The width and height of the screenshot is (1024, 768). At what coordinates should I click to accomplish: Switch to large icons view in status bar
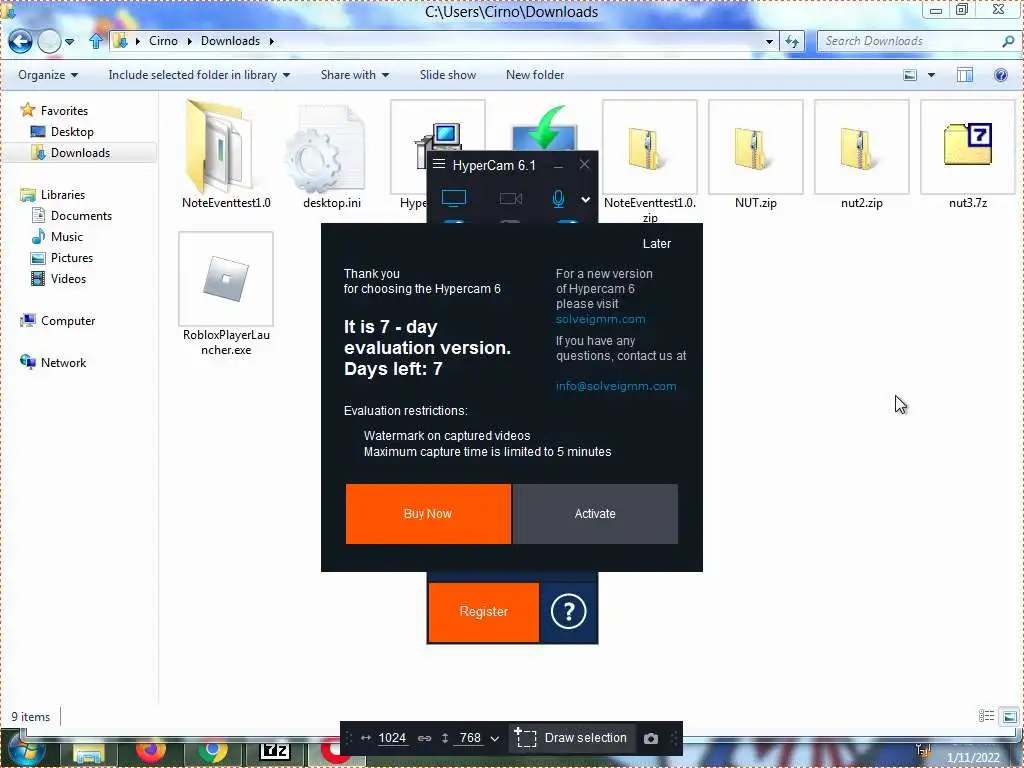(1010, 716)
